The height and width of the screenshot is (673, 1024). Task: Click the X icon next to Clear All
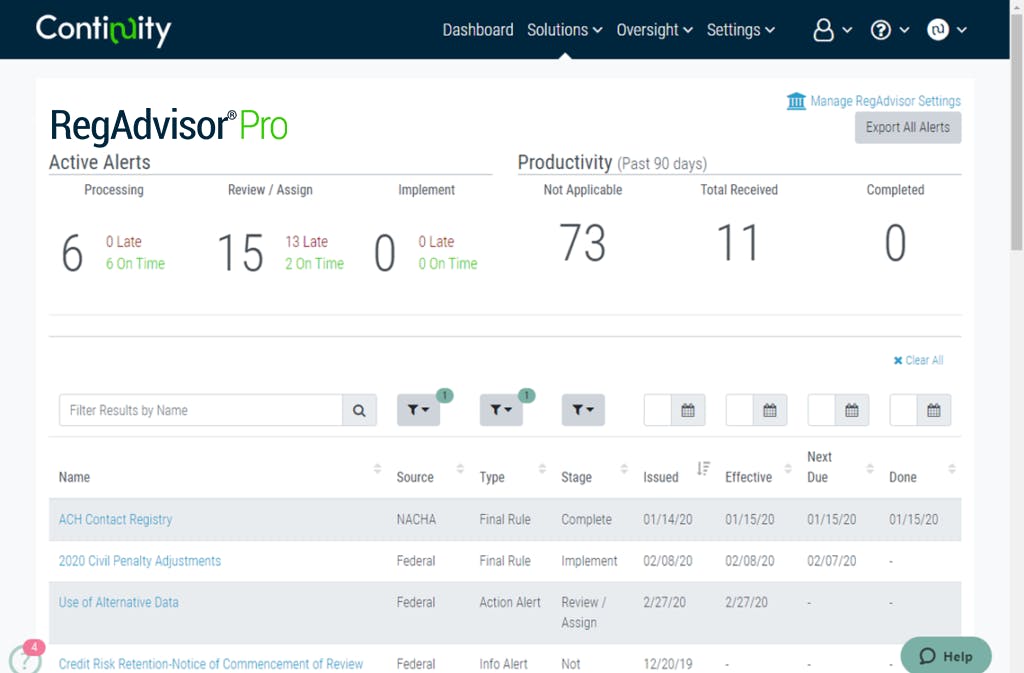[898, 360]
